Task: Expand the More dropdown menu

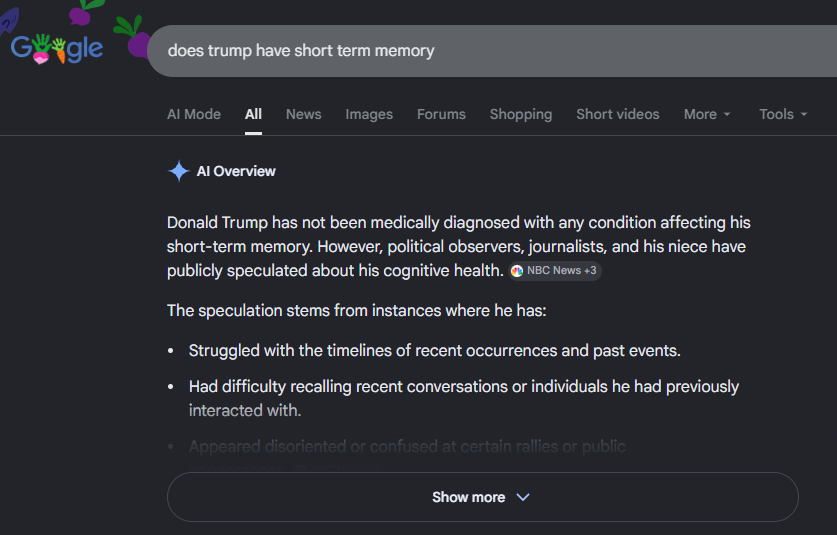Action: (707, 114)
